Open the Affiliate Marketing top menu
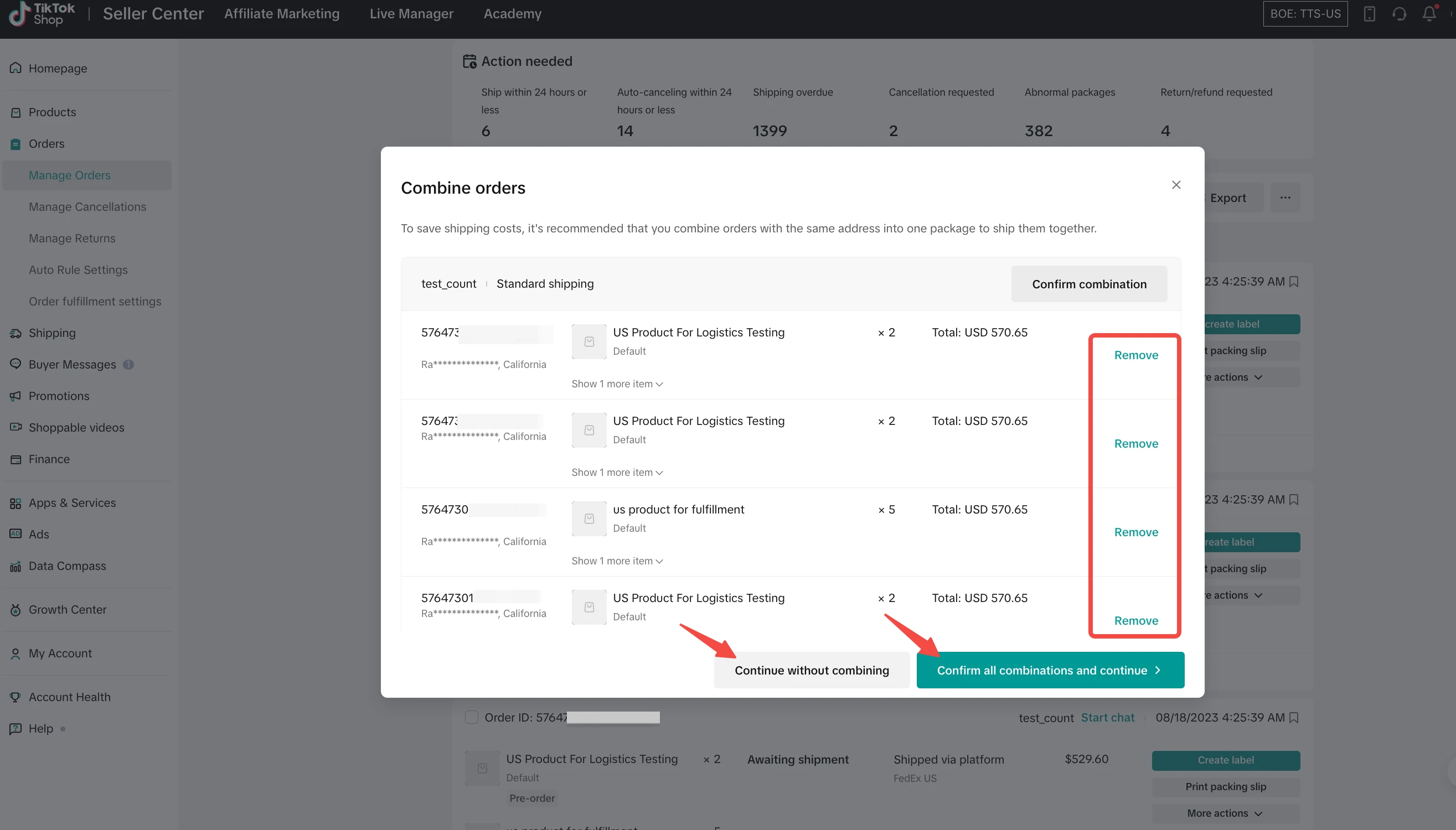Screen dimensions: 1456x830 282,14
